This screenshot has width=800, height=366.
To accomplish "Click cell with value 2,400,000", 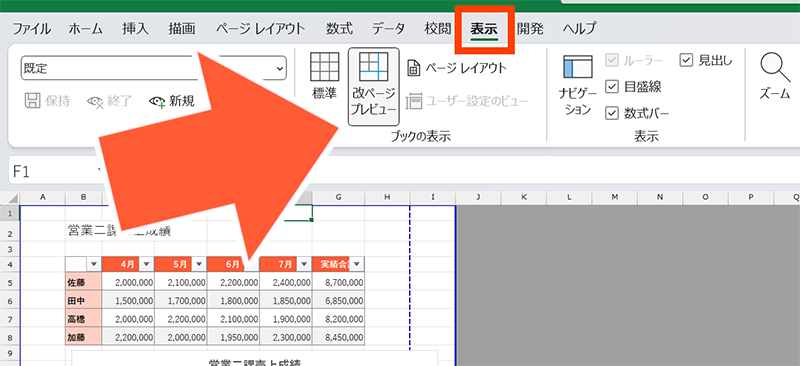I will click(x=286, y=282).
